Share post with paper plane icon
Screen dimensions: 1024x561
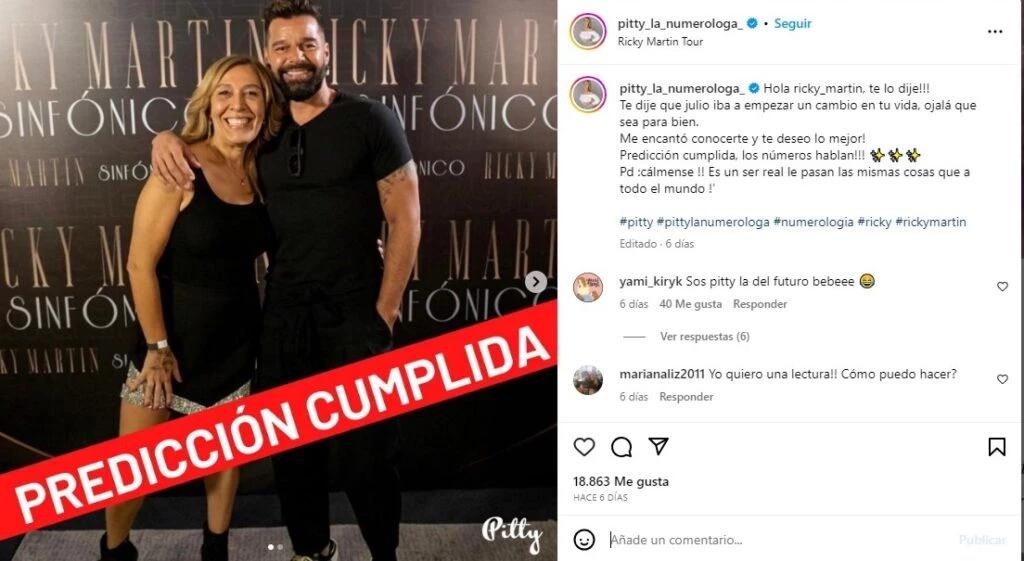[658, 446]
